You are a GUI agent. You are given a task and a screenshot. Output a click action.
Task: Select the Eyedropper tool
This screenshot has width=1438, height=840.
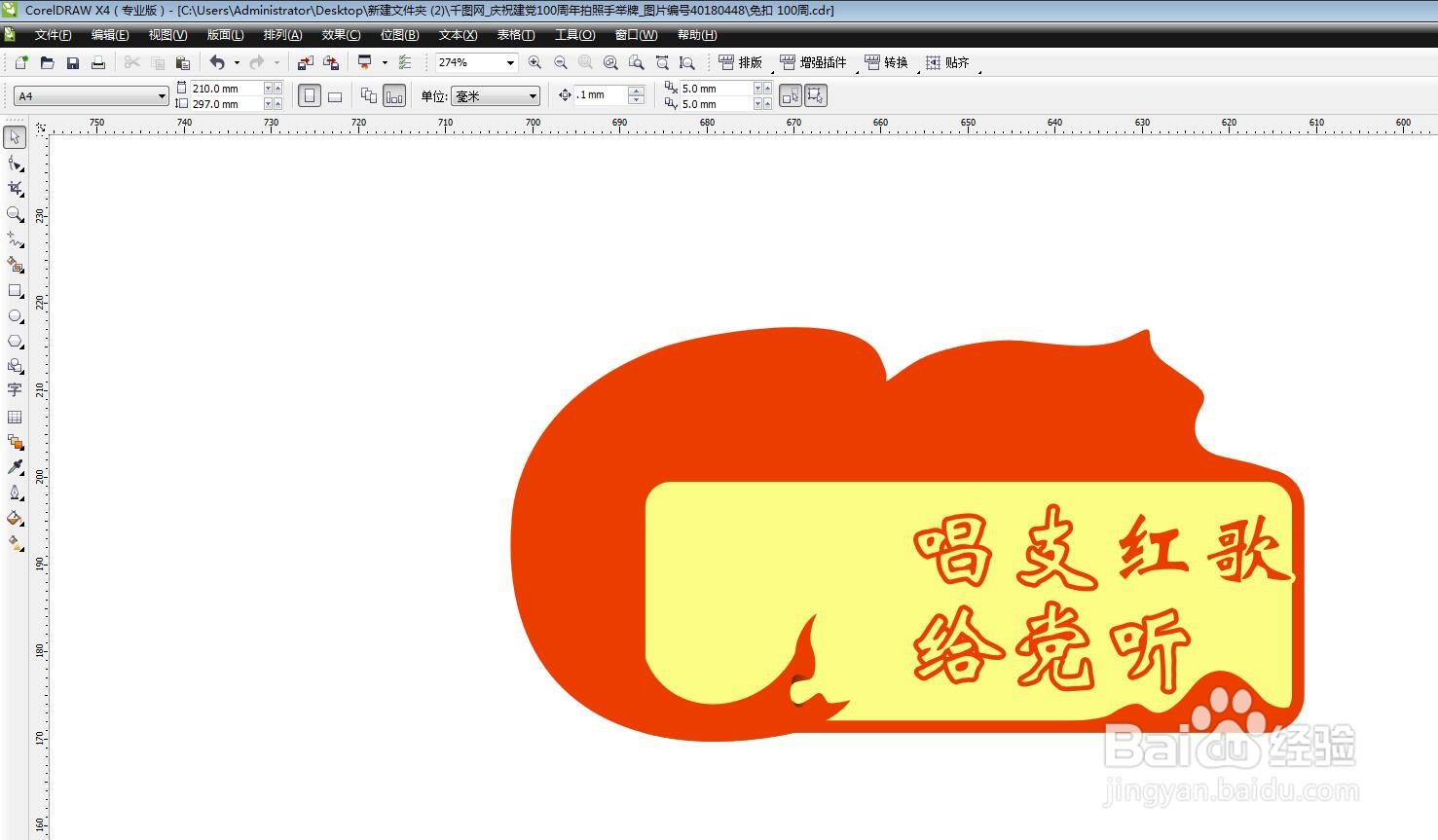click(15, 468)
